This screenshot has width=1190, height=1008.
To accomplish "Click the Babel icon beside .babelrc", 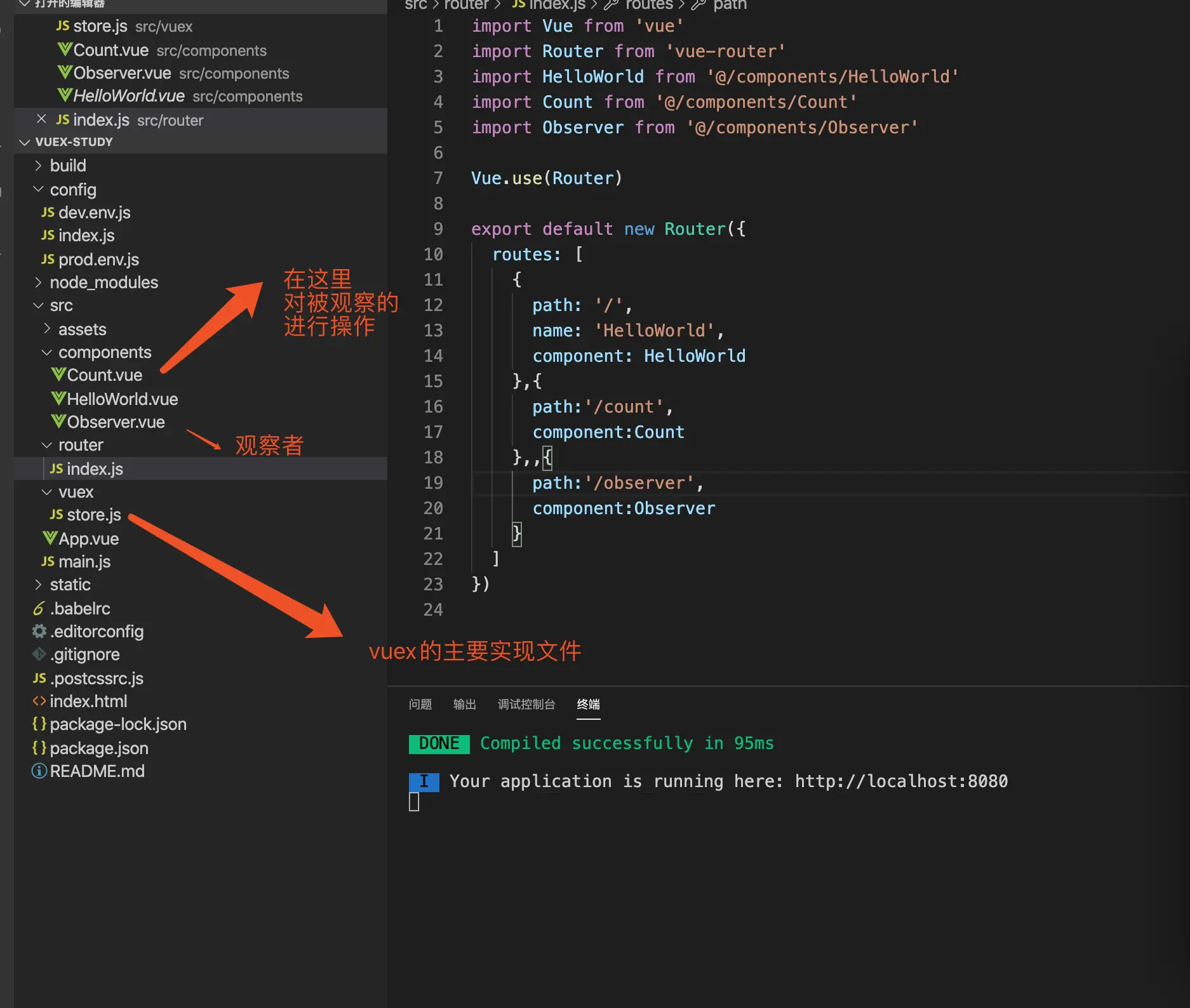I will 39,608.
